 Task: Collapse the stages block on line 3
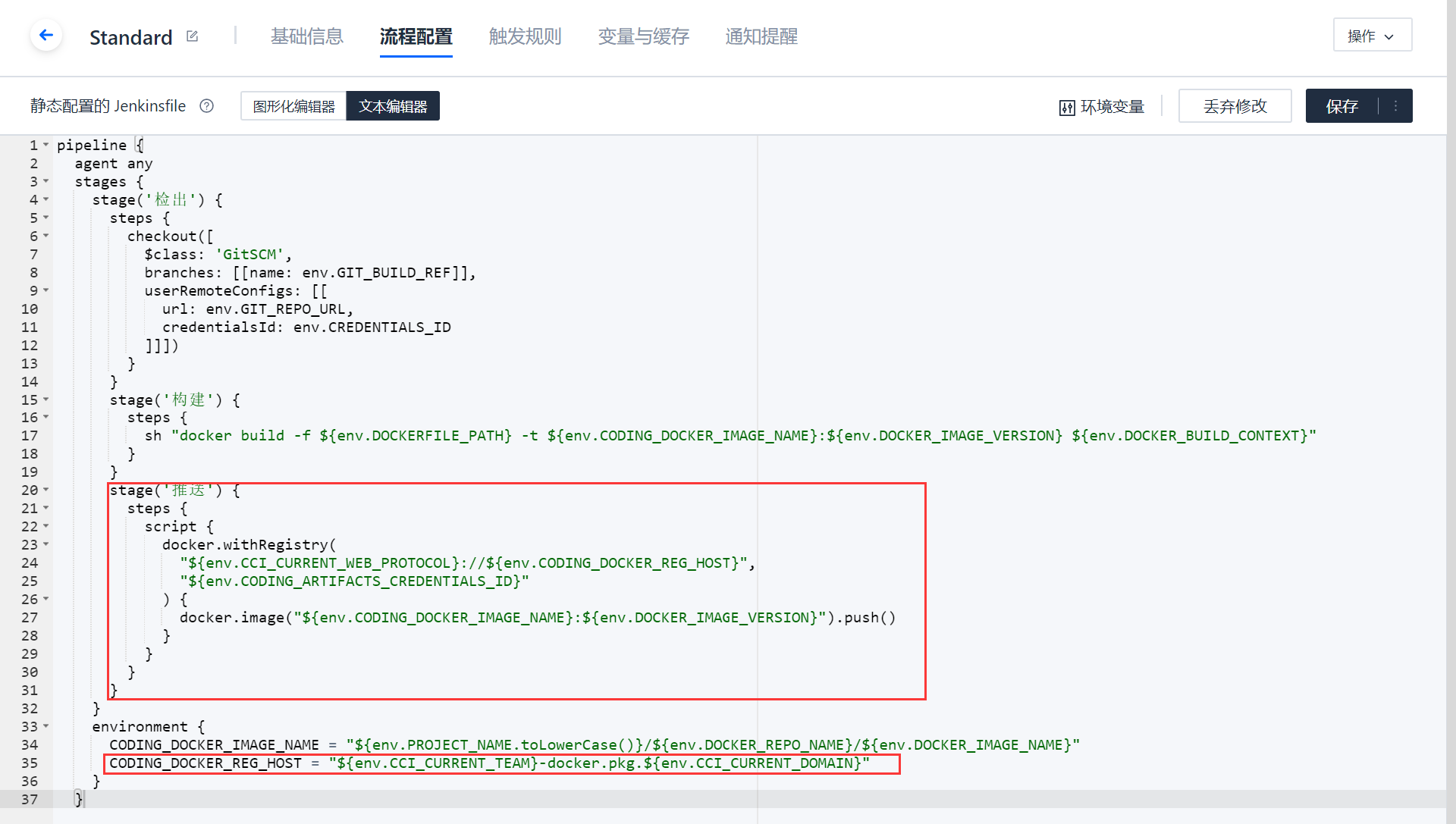pyautogui.click(x=46, y=181)
